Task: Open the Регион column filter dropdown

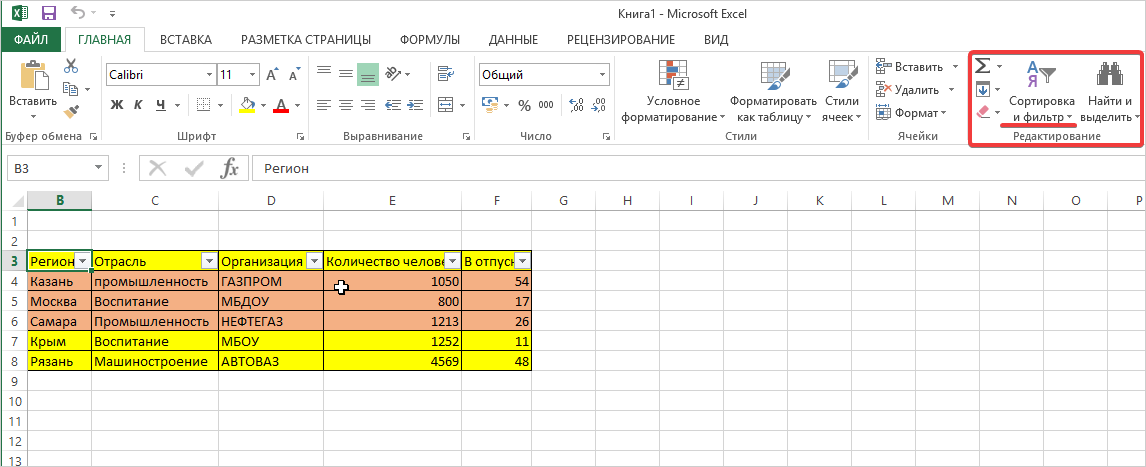Action: point(82,261)
